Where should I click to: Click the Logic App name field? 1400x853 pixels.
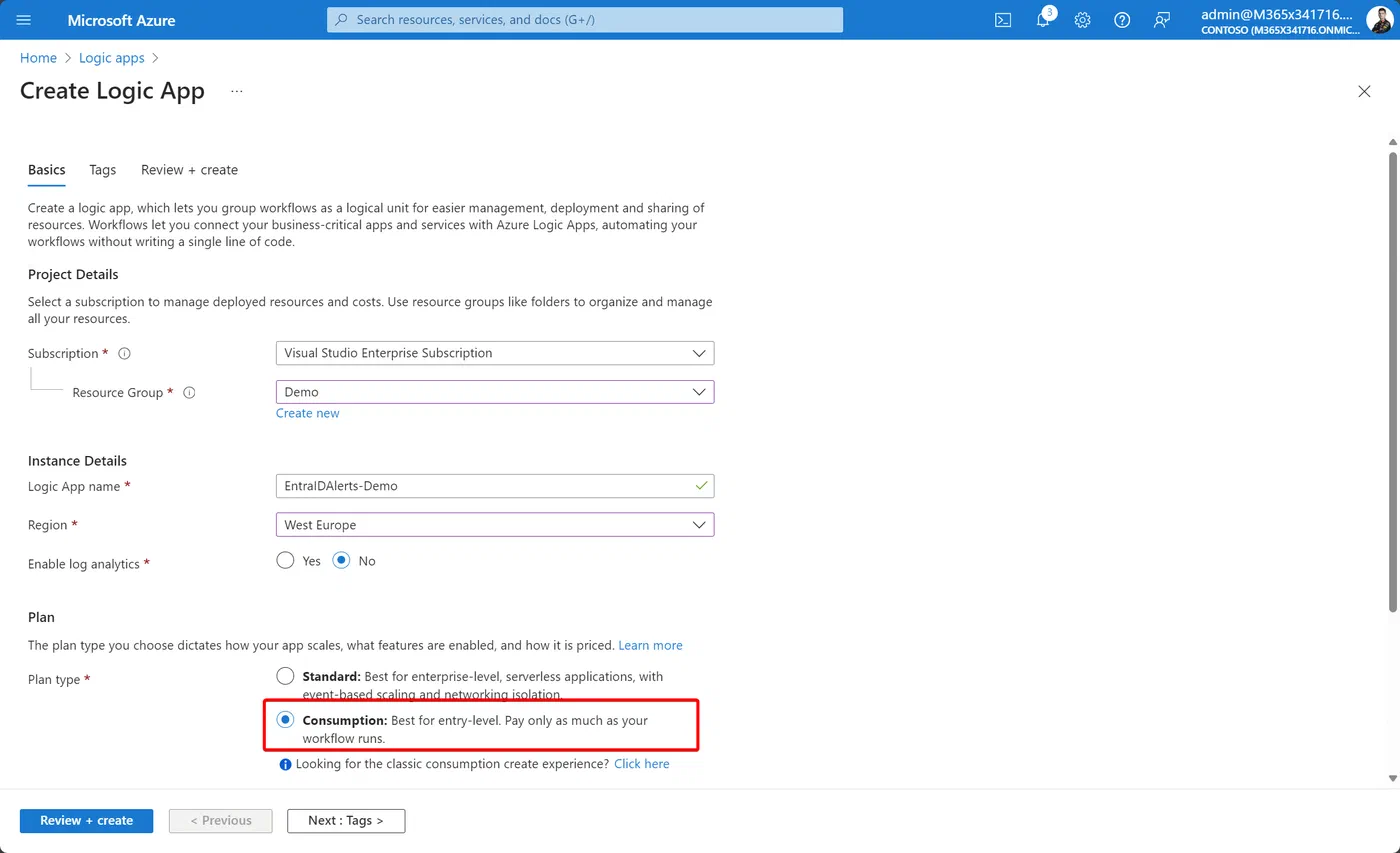495,486
